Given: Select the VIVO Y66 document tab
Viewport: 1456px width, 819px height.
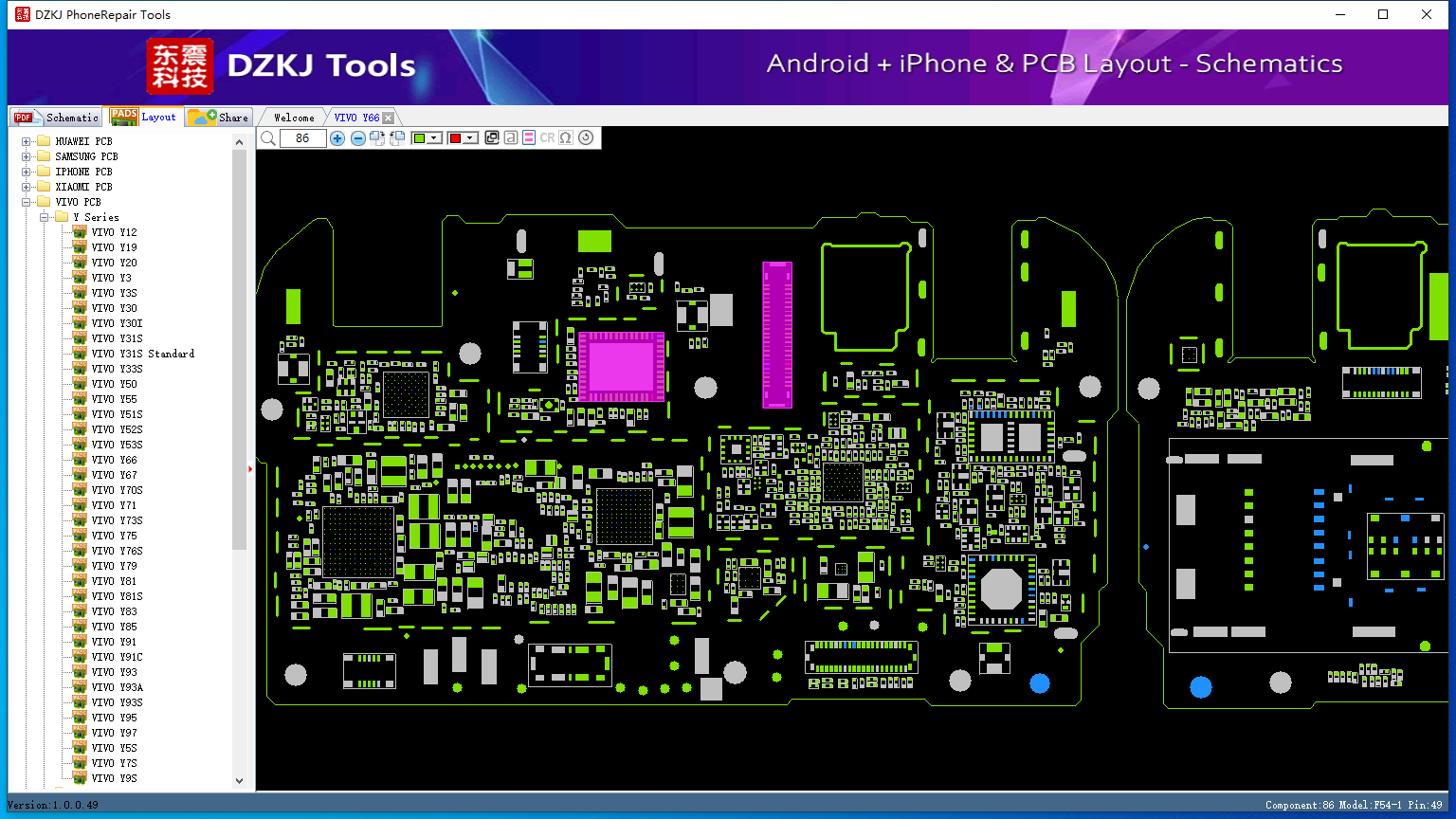Looking at the screenshot, I should click(356, 118).
